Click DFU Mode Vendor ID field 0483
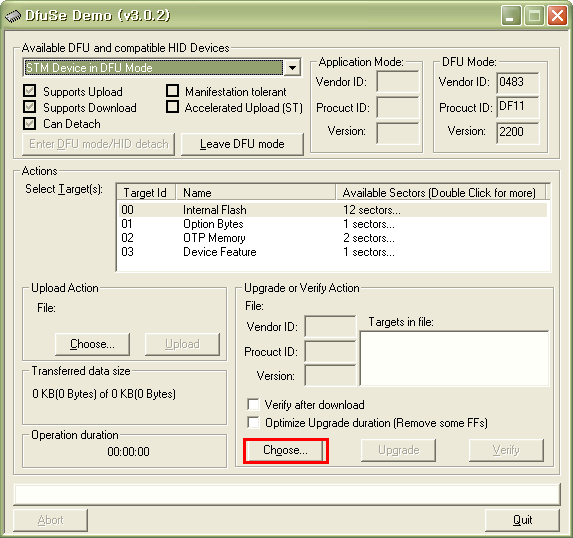The width and height of the screenshot is (573, 538). (517, 82)
